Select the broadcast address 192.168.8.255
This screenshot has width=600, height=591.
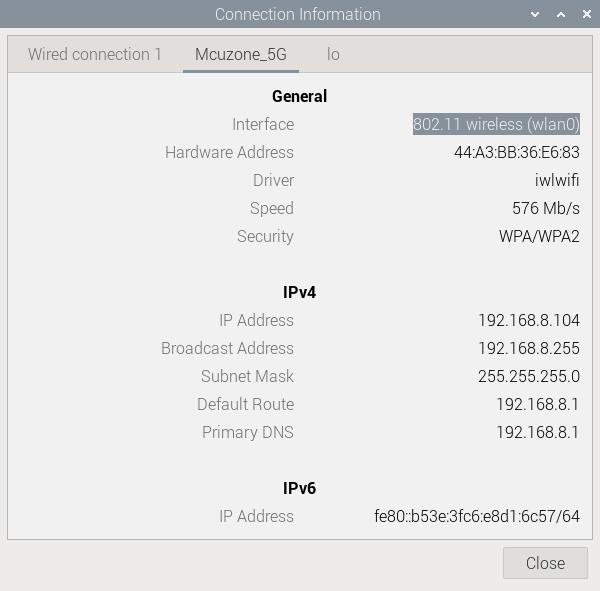[x=528, y=349]
